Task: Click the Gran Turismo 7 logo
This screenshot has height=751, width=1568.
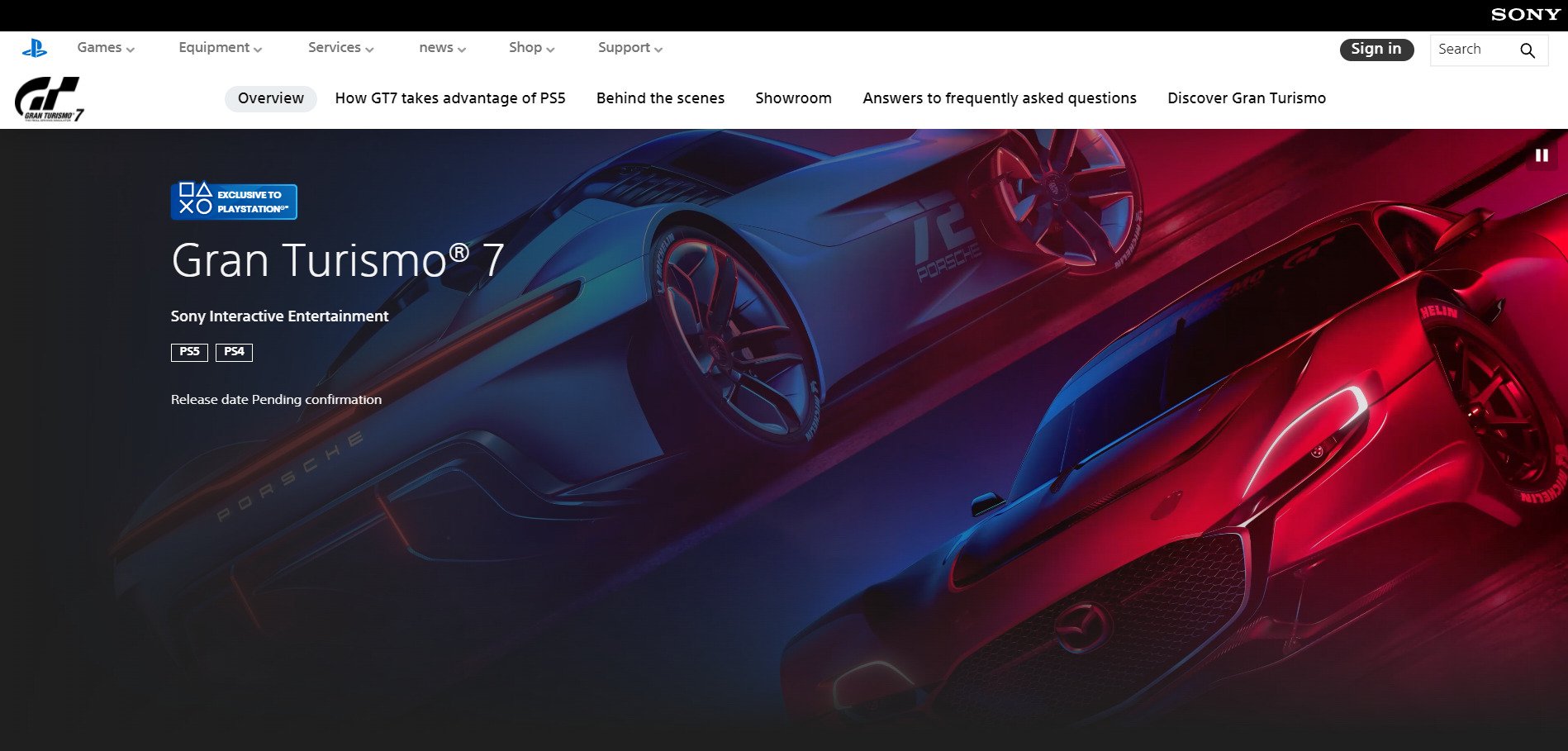Action: (50, 99)
